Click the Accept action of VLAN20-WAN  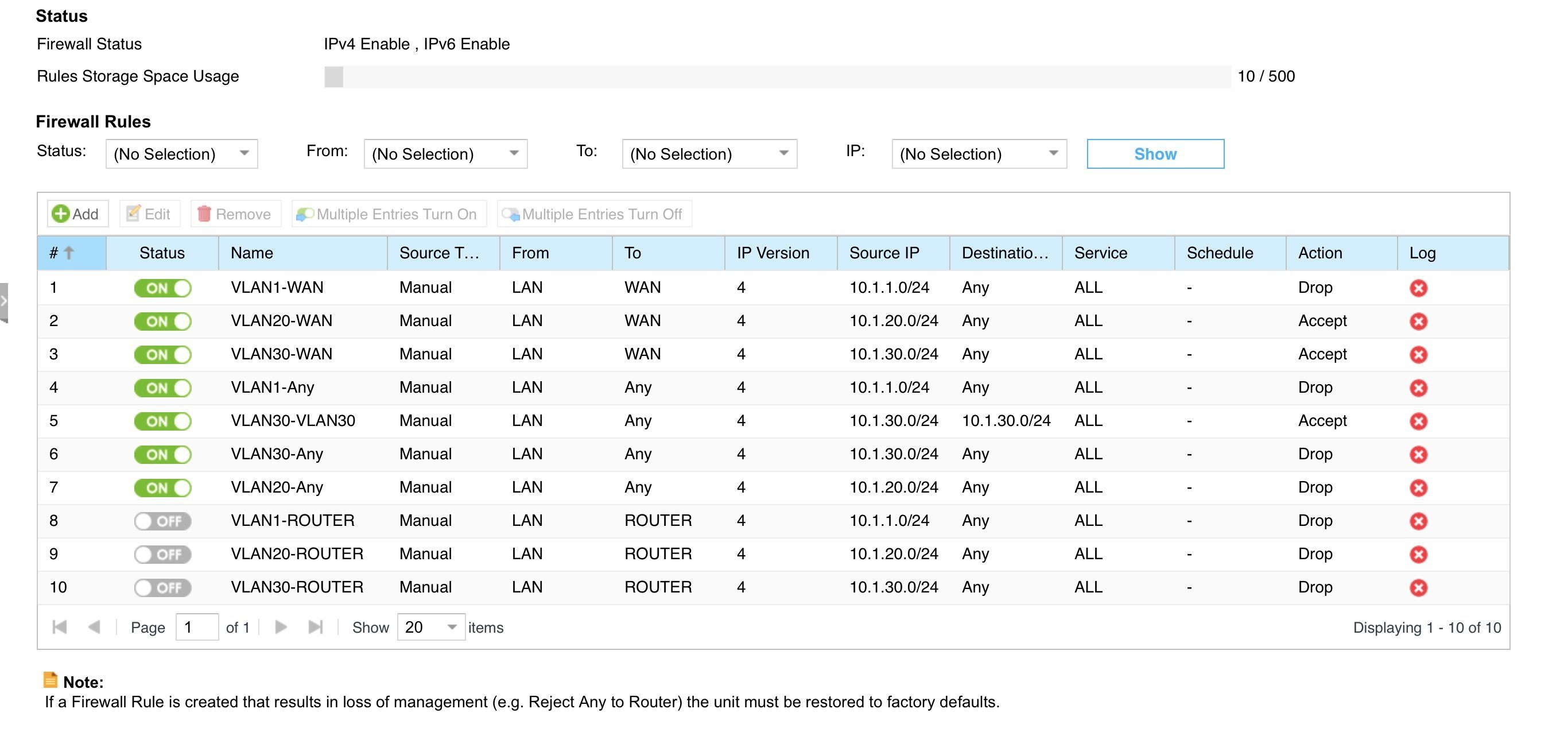(x=1322, y=321)
